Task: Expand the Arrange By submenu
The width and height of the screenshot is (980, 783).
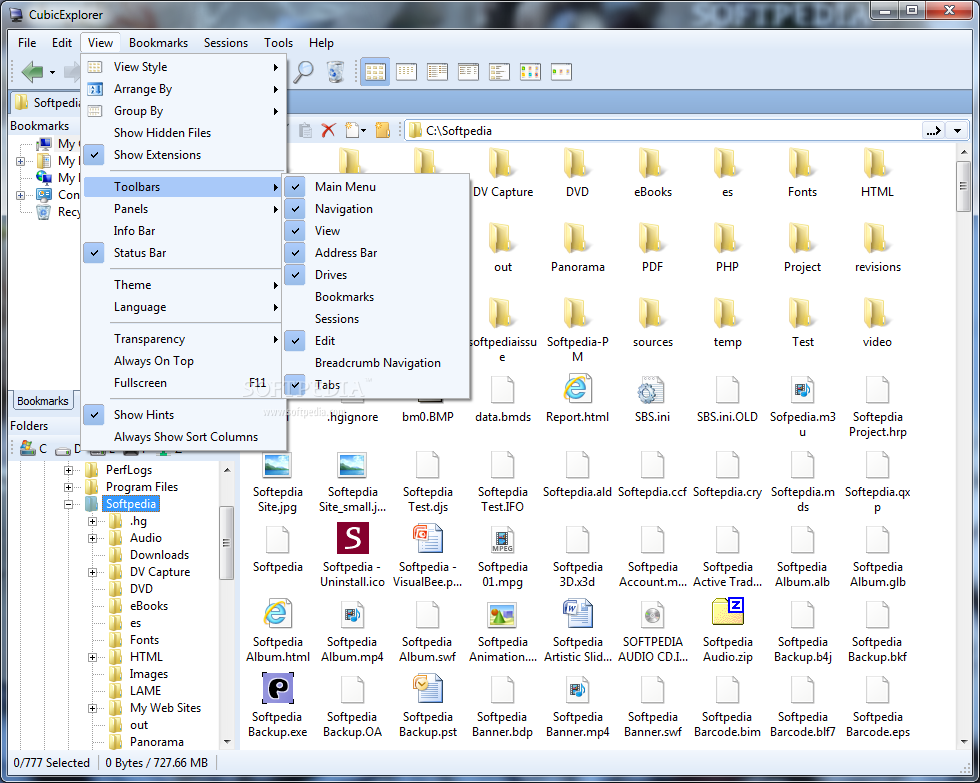Action: 184,89
